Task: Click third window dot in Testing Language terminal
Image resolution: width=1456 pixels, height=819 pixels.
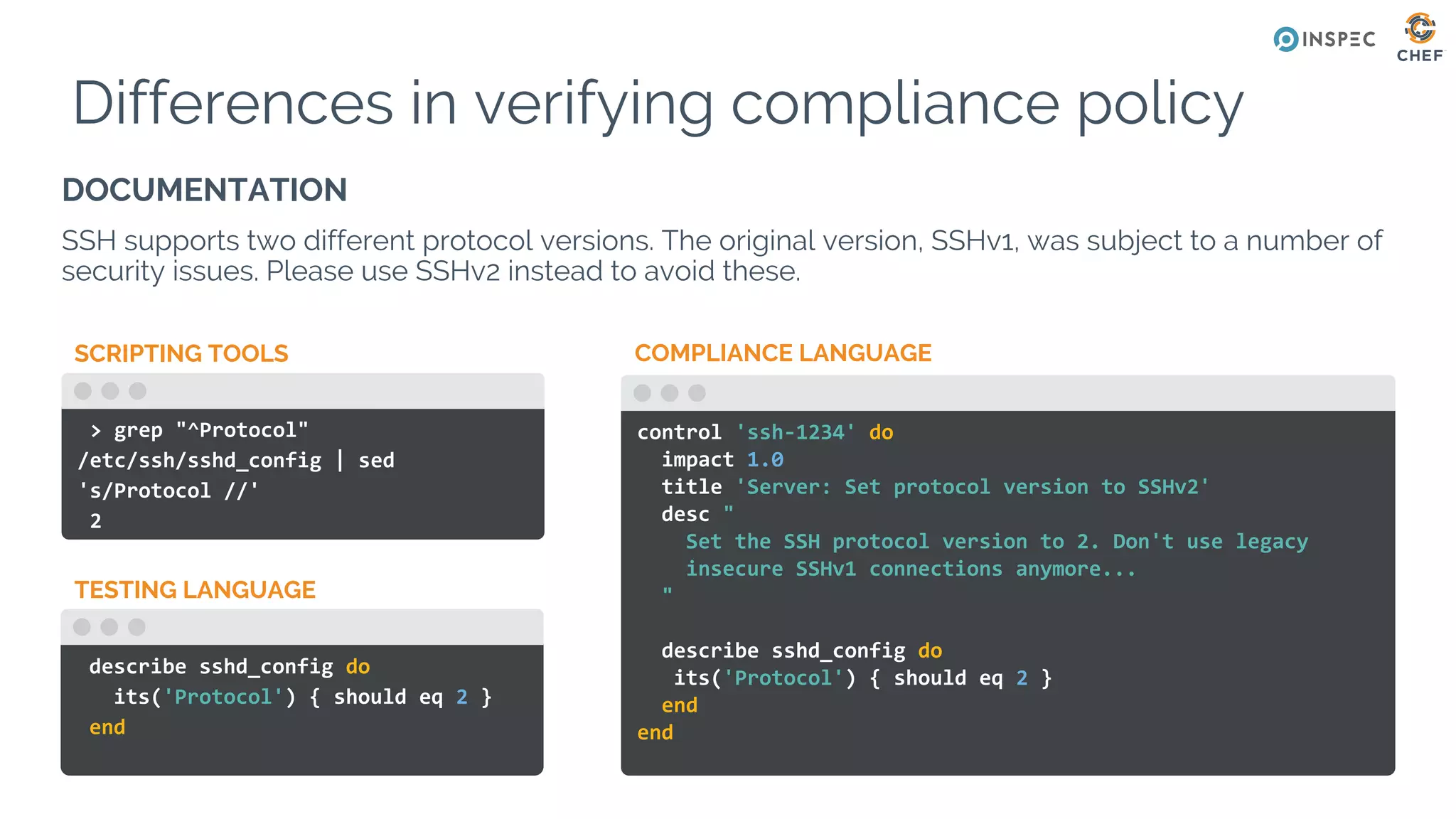Action: tap(136, 627)
